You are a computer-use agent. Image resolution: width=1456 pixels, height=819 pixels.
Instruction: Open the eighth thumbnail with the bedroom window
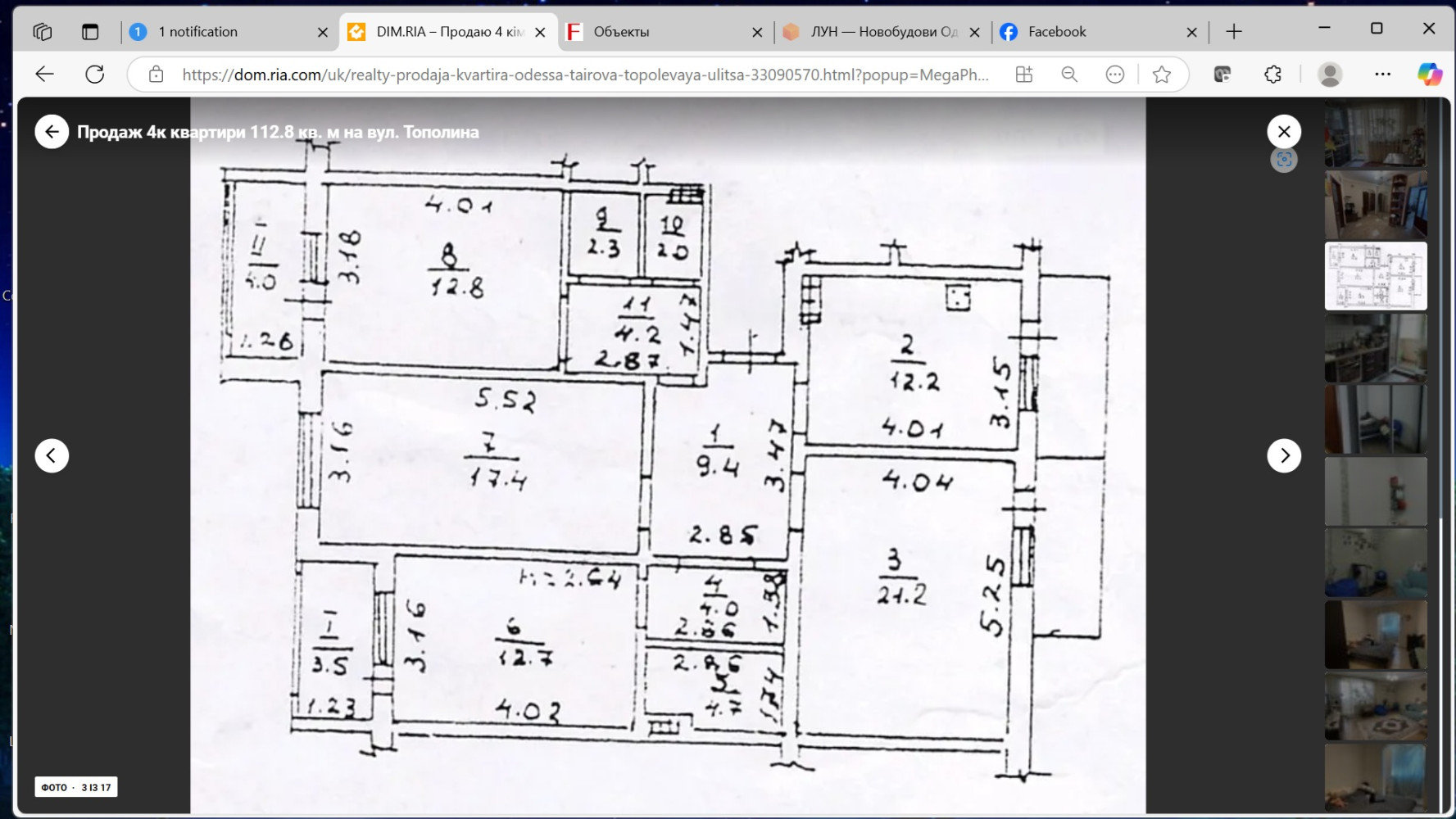coord(1376,635)
